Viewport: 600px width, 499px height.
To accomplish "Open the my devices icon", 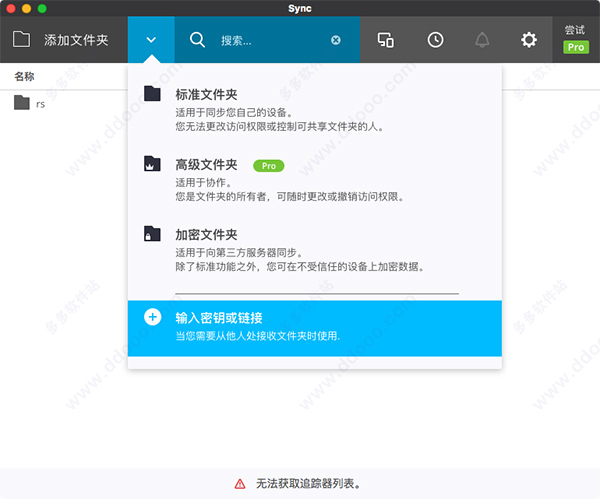I will 385,40.
